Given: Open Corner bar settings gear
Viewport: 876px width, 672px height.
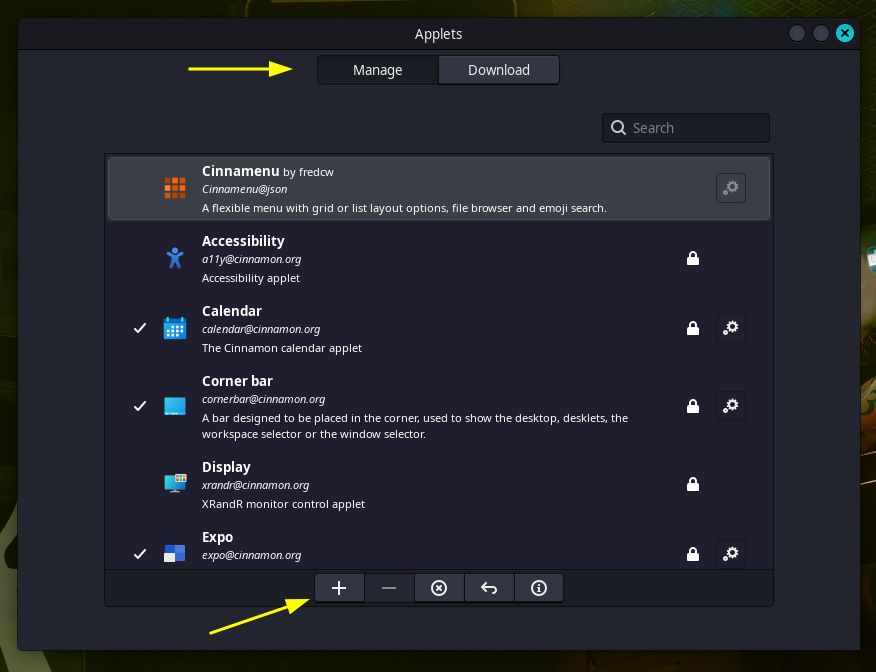Looking at the screenshot, I should point(731,405).
